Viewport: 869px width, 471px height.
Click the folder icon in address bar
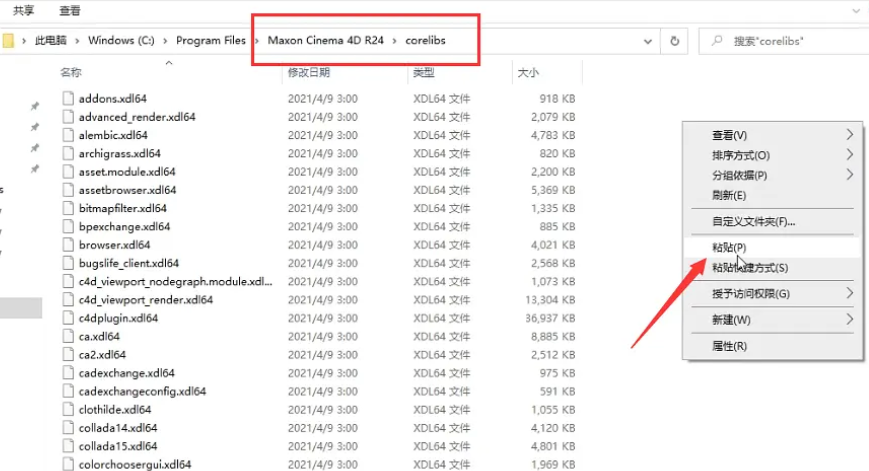point(8,40)
